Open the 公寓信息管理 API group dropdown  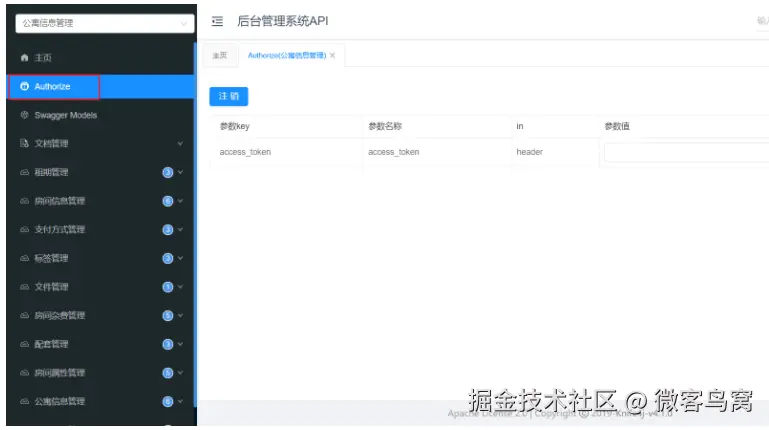104,23
